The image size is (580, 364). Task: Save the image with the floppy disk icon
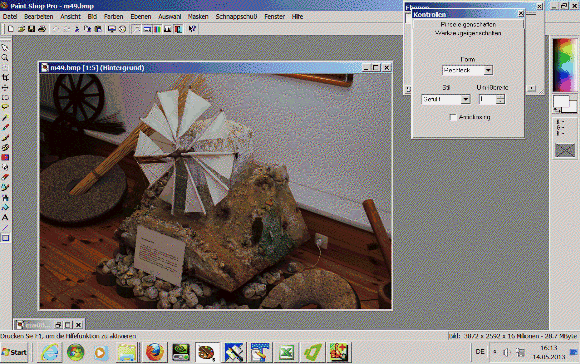pos(31,29)
